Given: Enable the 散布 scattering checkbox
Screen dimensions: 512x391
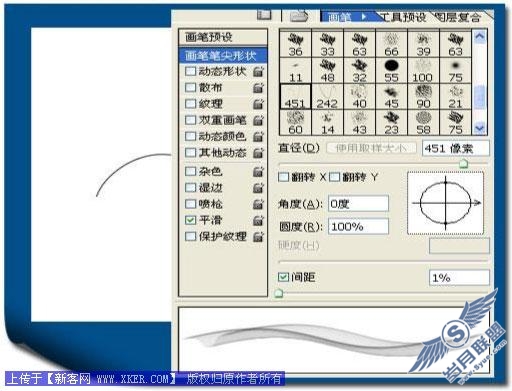Looking at the screenshot, I should (x=190, y=88).
